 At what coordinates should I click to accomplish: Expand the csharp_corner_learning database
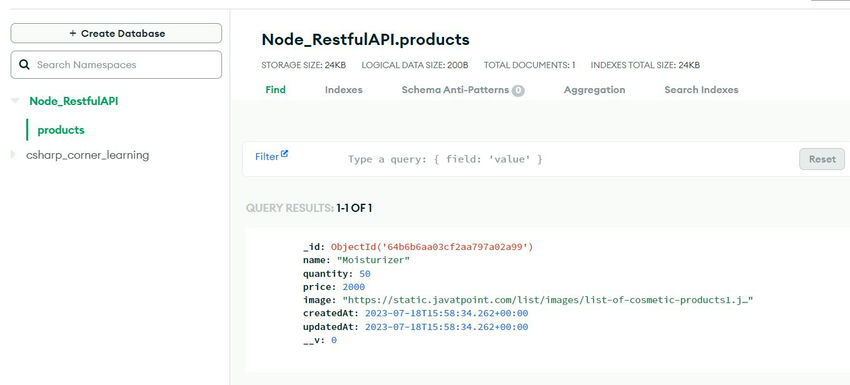(x=14, y=155)
